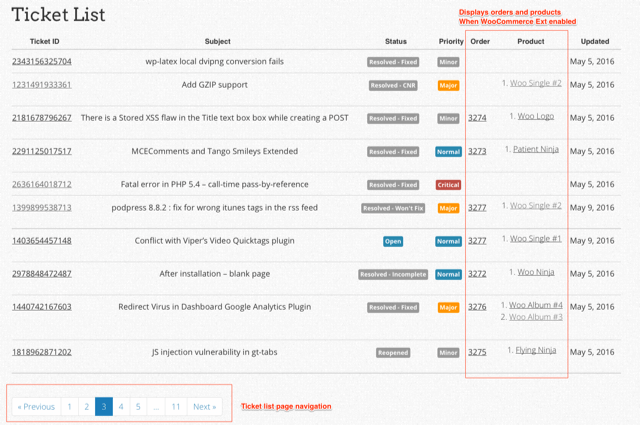Select page 4 in pagination
This screenshot has width=640, height=425.
(x=121, y=407)
